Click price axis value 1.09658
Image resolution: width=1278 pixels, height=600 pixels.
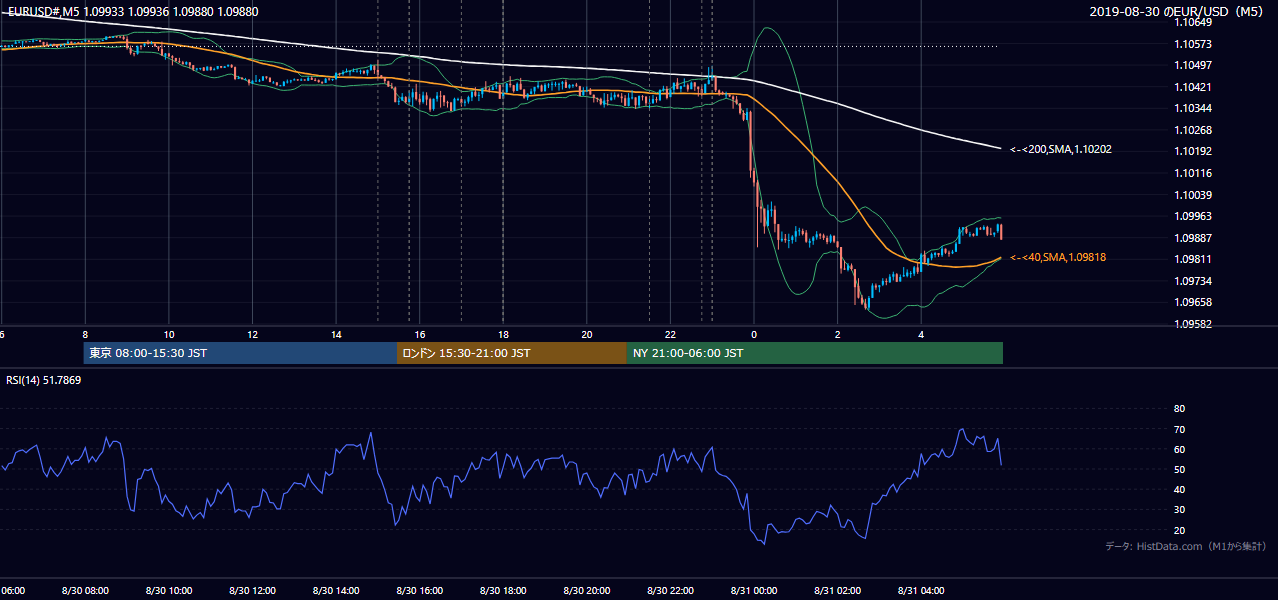[x=1193, y=302]
